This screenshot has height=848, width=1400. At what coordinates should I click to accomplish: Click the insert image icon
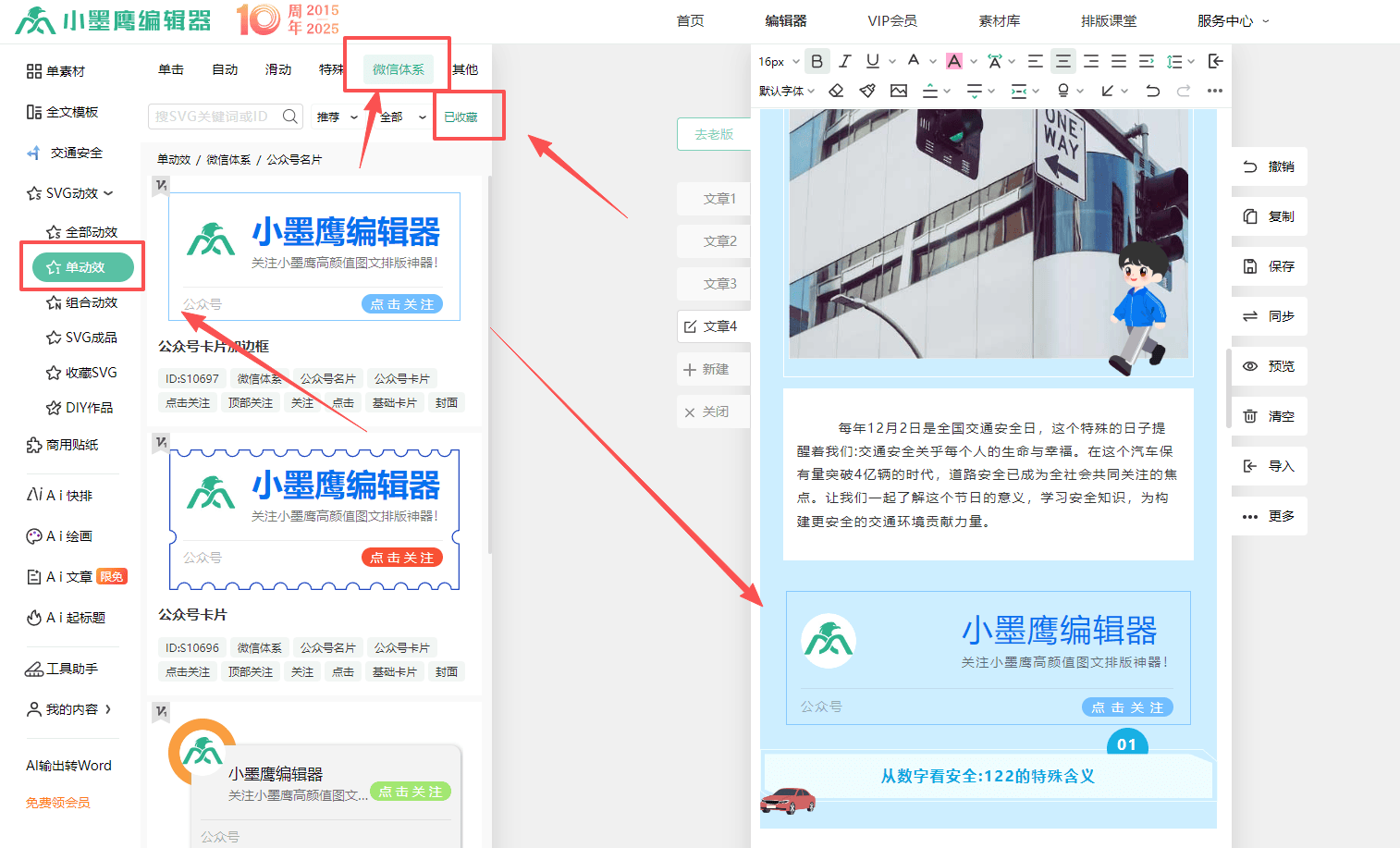(x=899, y=91)
